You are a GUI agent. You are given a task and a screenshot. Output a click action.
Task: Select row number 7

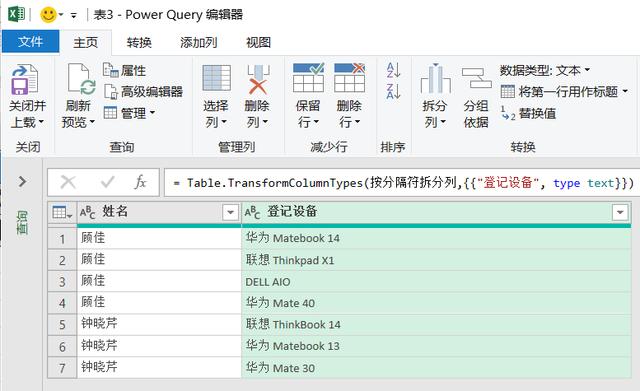click(62, 368)
